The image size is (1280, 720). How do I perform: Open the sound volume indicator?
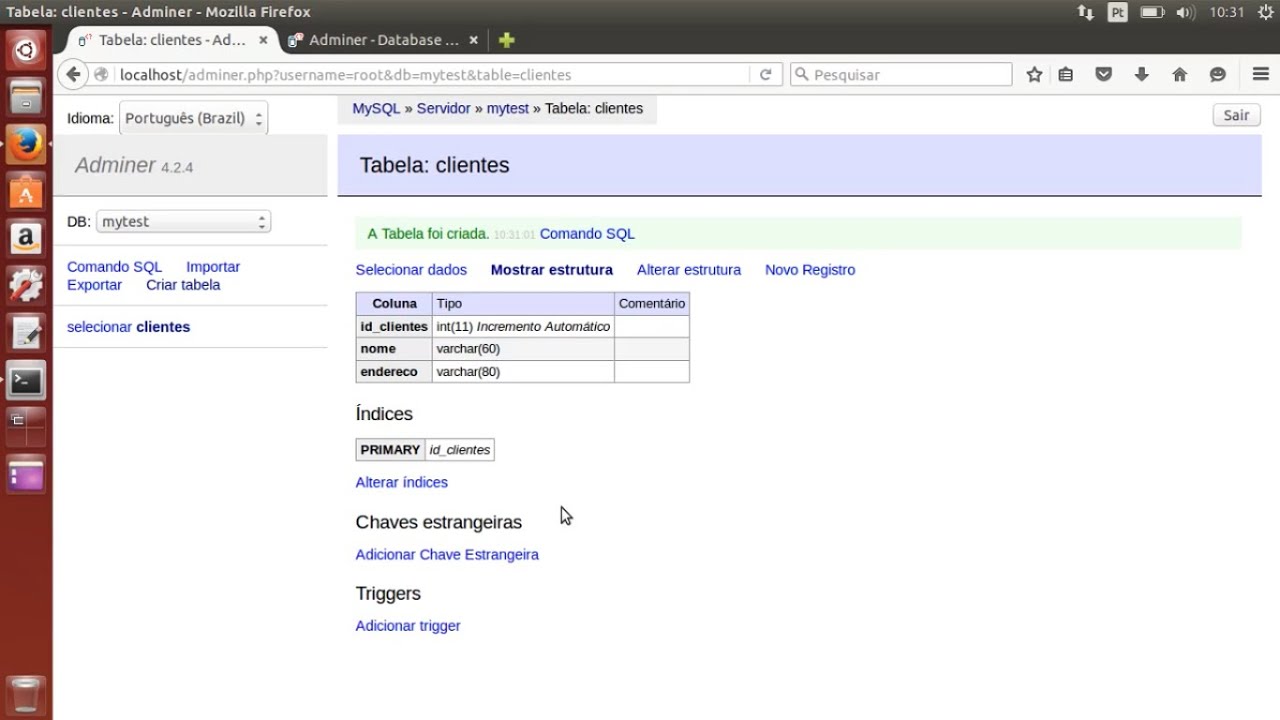pos(1186,12)
